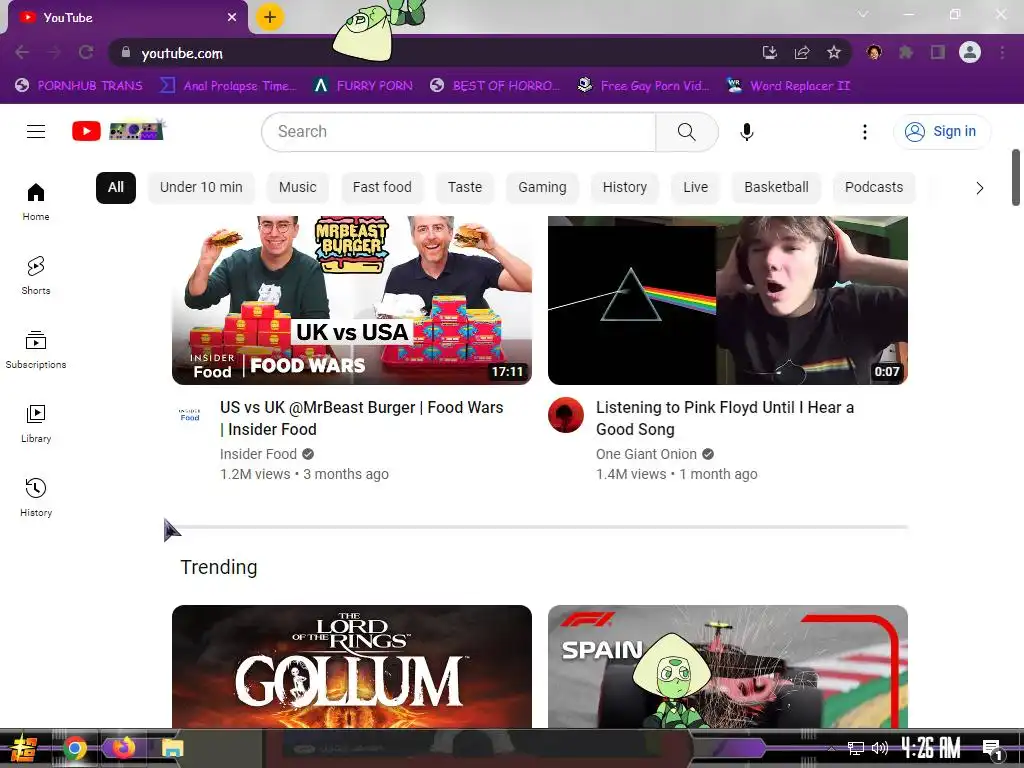Select the Gaming filter chip
1024x768 pixels.
[542, 187]
